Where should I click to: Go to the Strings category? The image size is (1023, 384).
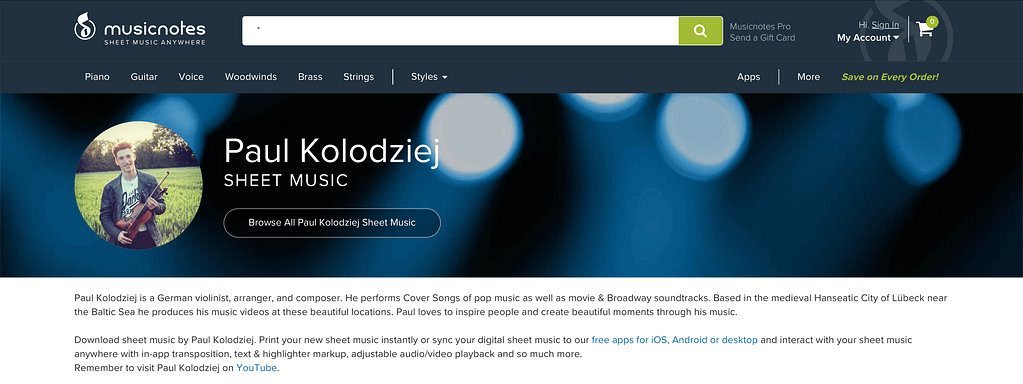pyautogui.click(x=359, y=77)
